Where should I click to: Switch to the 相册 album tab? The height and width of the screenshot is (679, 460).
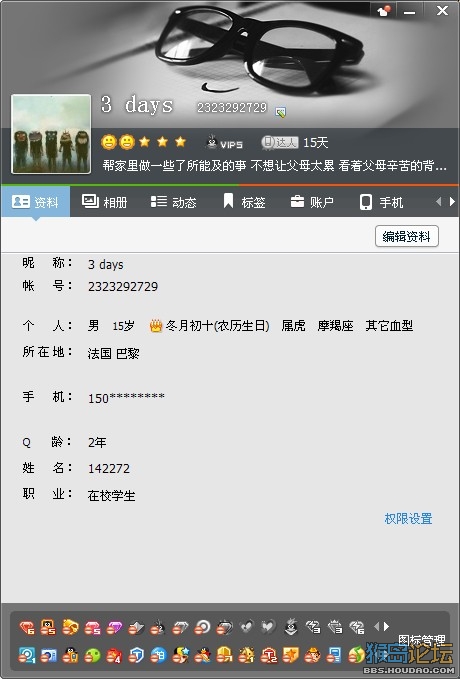(x=104, y=202)
